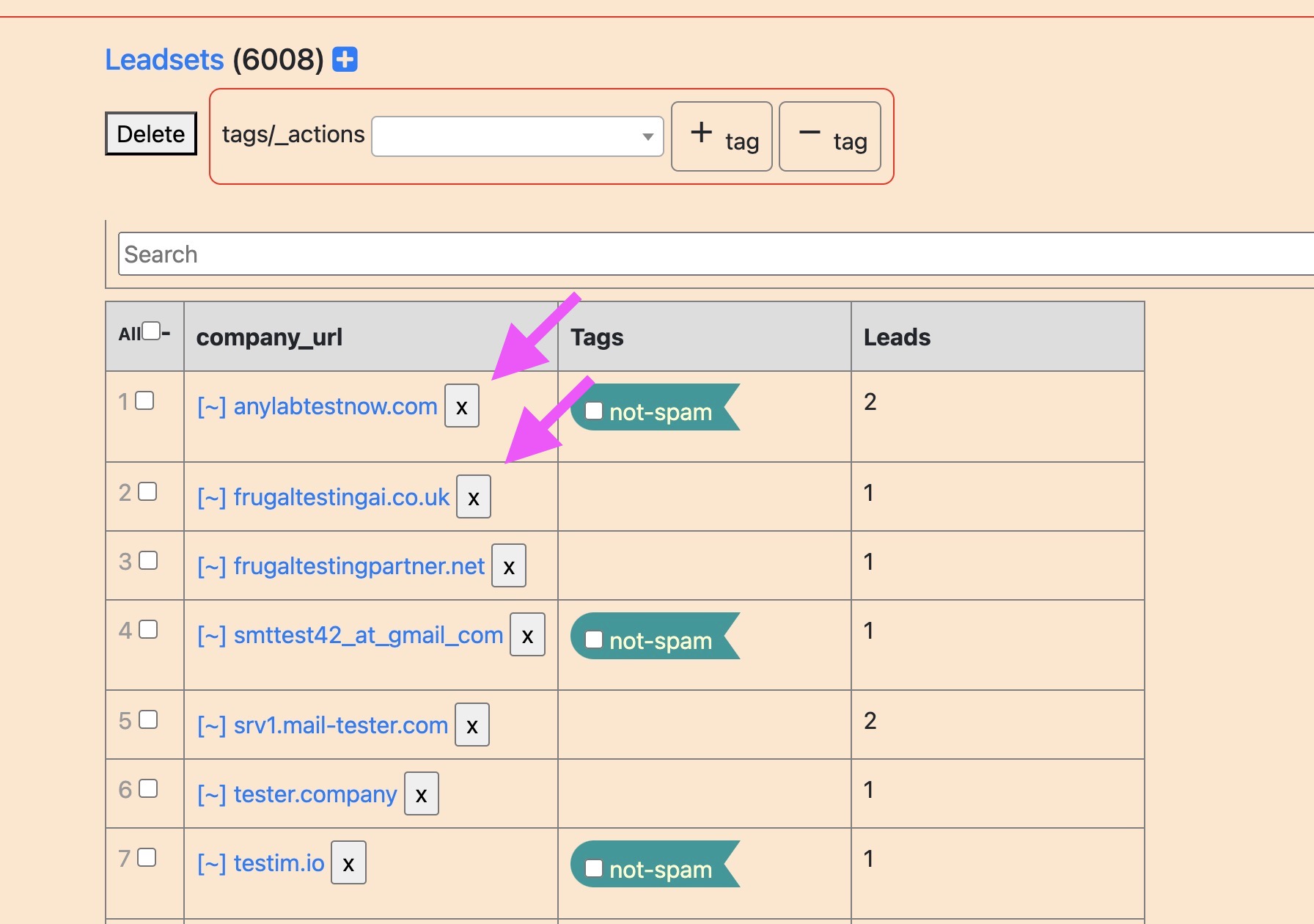Click the blue plus icon beside Leadsets
This screenshot has width=1314, height=924.
(345, 59)
